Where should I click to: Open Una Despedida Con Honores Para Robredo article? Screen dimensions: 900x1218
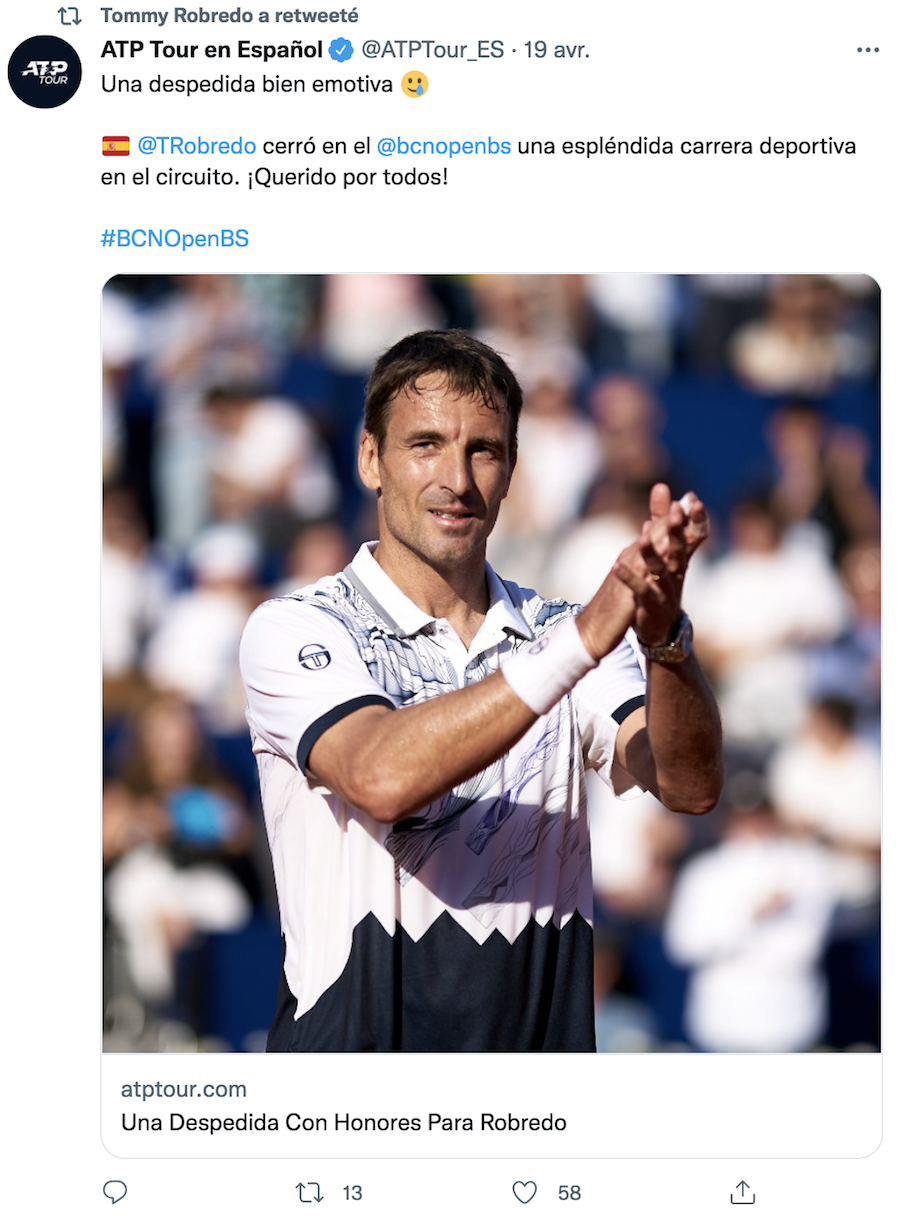tap(344, 1122)
